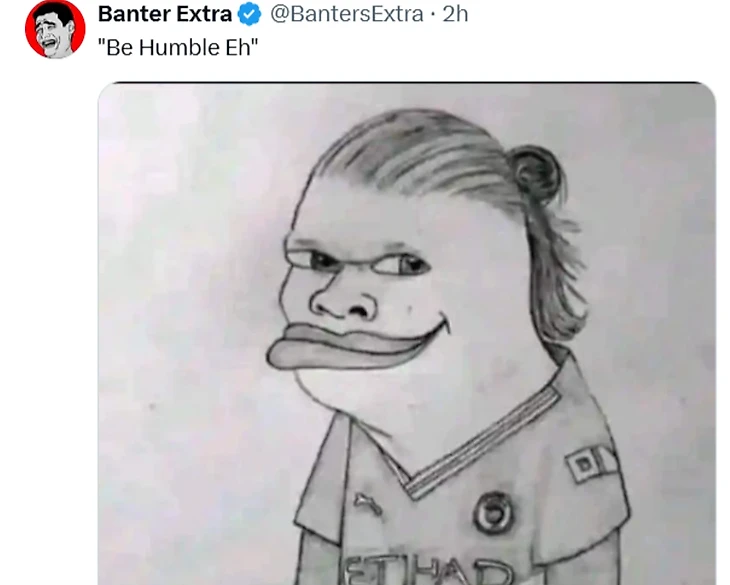Click the blue verified checkmark badge
Image resolution: width=730 pixels, height=585 pixels.
pyautogui.click(x=250, y=14)
